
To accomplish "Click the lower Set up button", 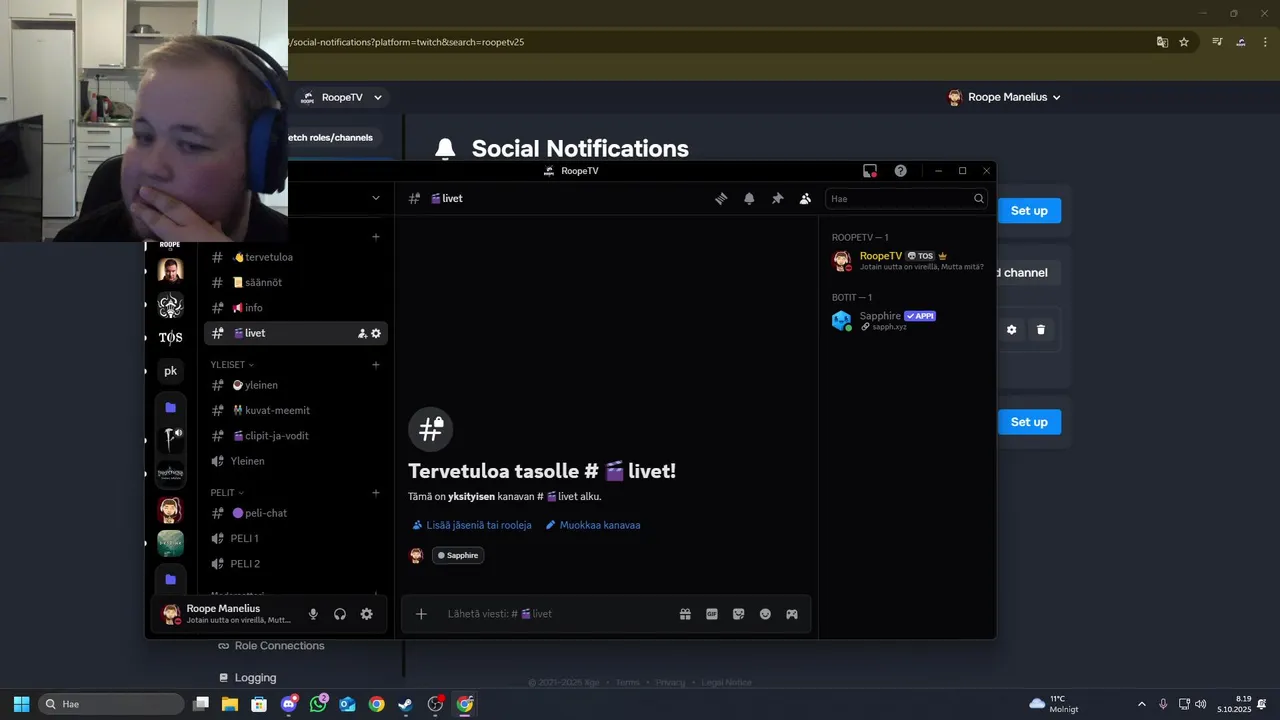I will tap(1029, 422).
